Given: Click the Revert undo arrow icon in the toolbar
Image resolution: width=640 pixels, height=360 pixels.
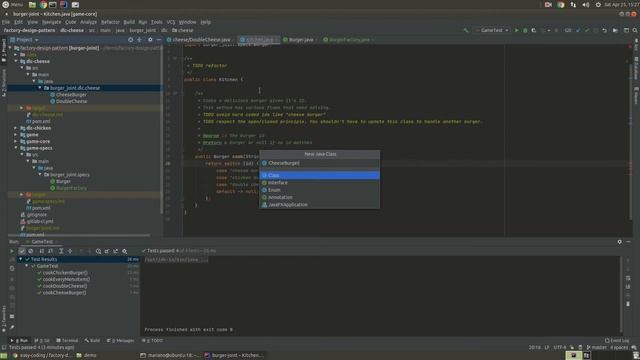Looking at the screenshot, I should coord(604,30).
